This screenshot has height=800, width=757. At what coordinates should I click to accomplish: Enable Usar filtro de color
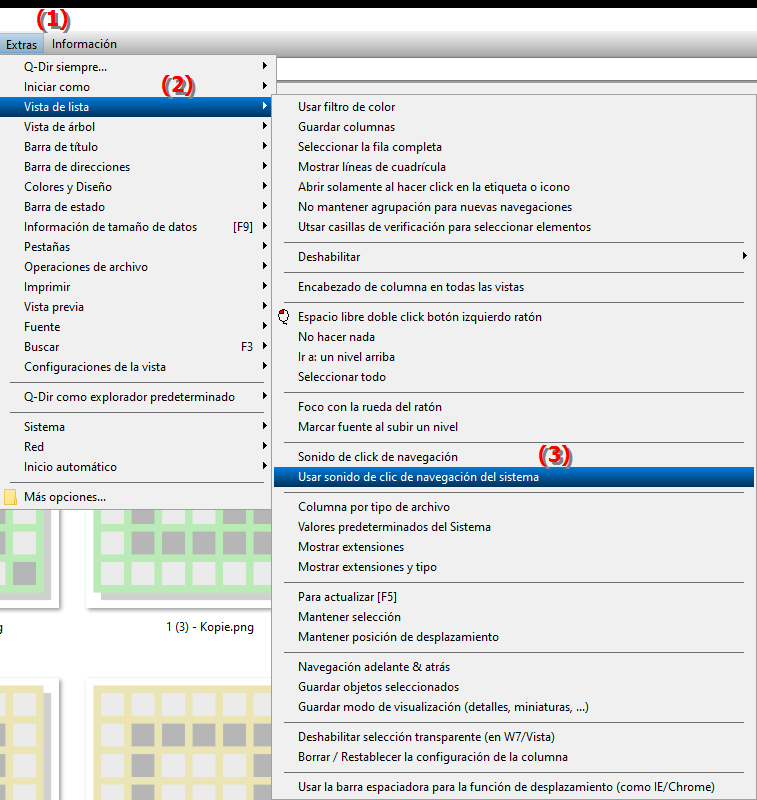(346, 107)
